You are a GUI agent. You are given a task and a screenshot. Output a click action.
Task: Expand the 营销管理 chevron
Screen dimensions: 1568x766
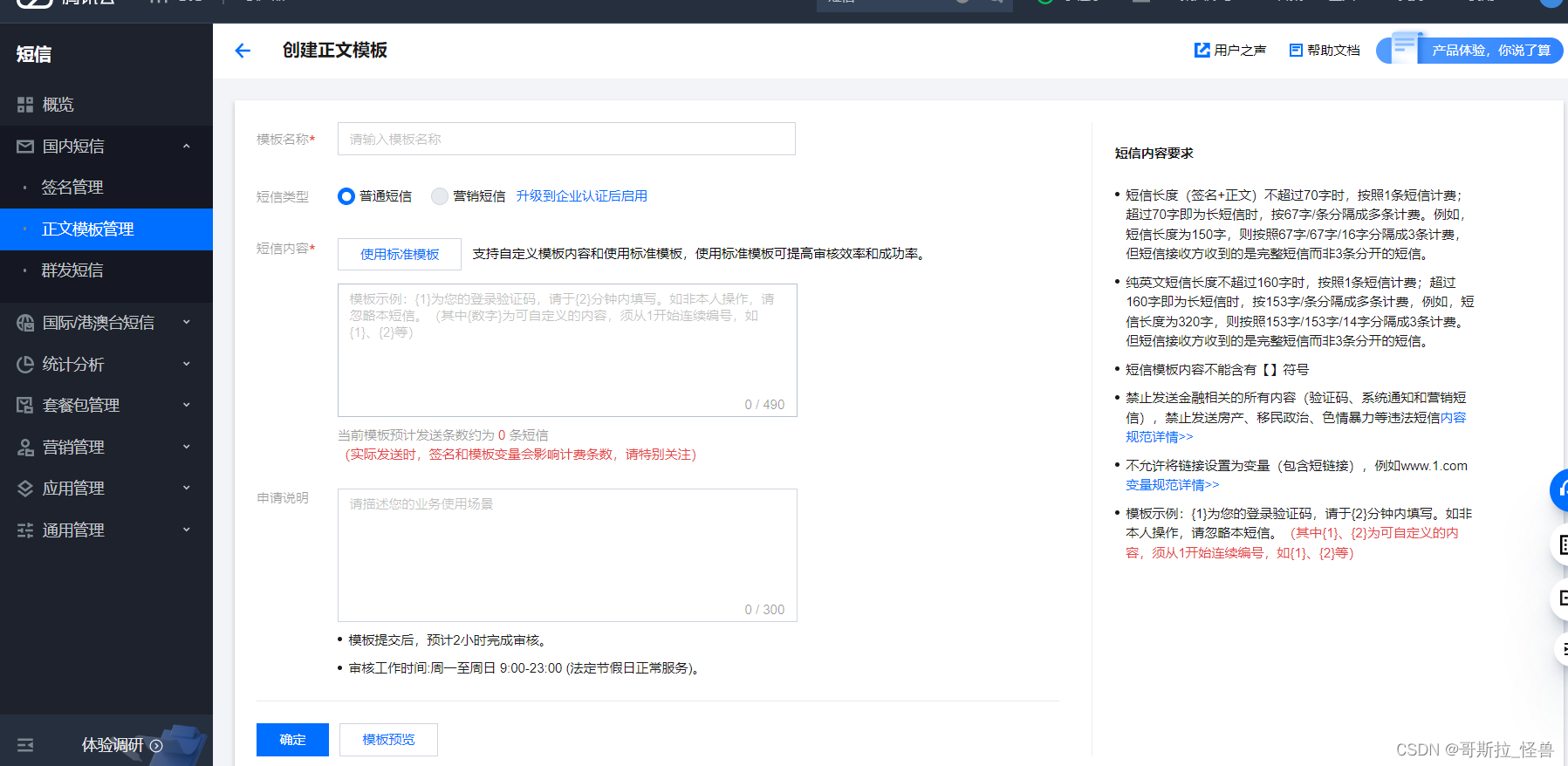186,448
